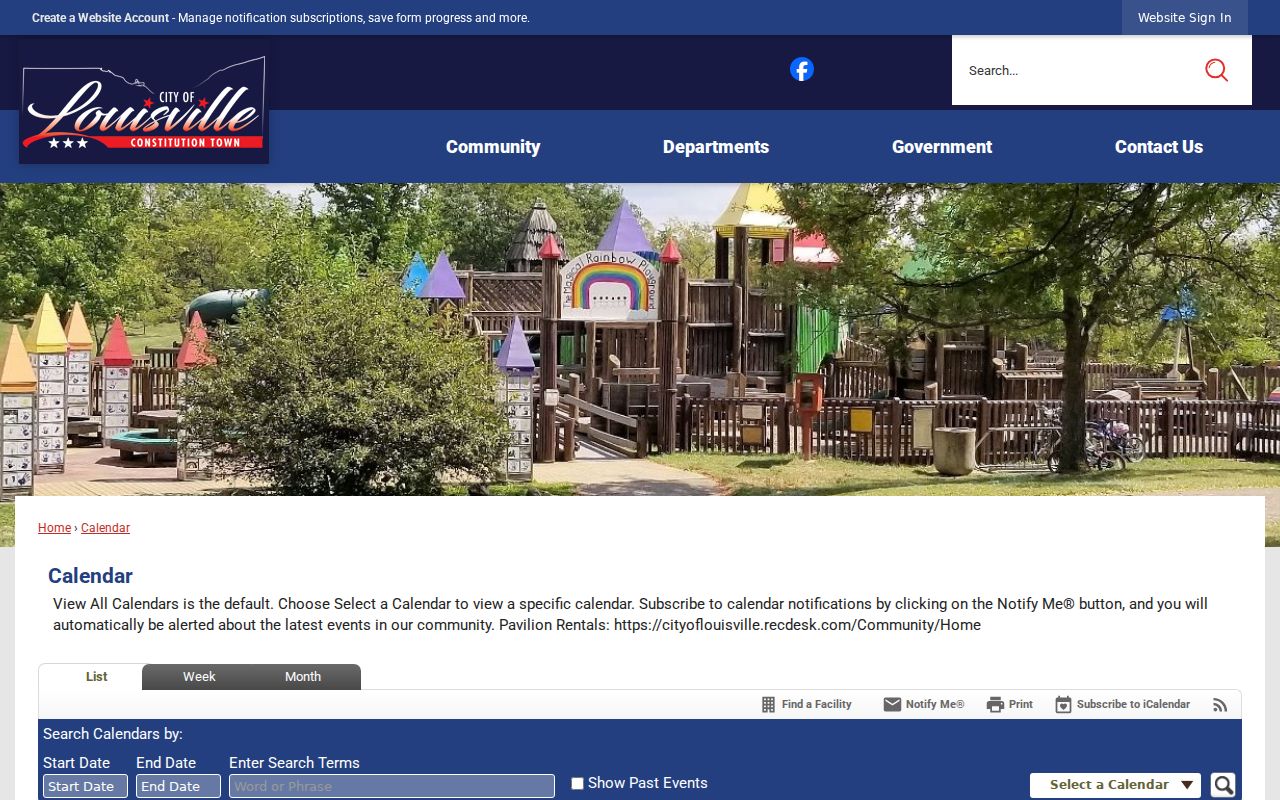This screenshot has width=1280, height=800.
Task: Click the Calendar breadcrumb link
Action: coord(105,528)
